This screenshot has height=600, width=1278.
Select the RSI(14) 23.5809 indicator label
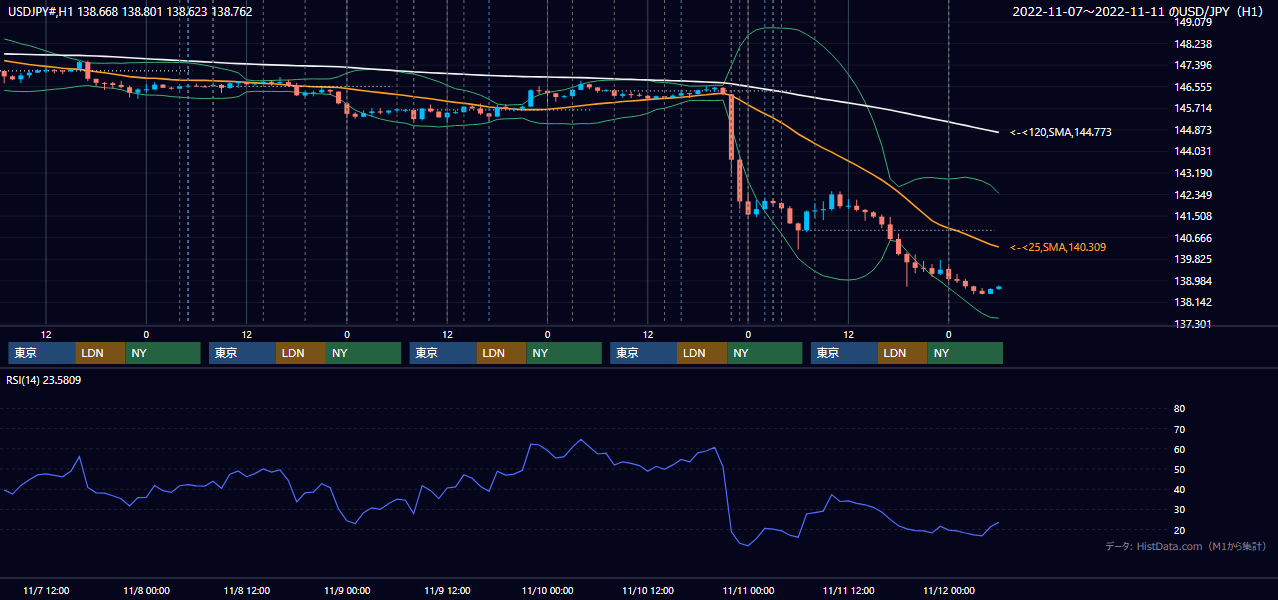[44, 381]
